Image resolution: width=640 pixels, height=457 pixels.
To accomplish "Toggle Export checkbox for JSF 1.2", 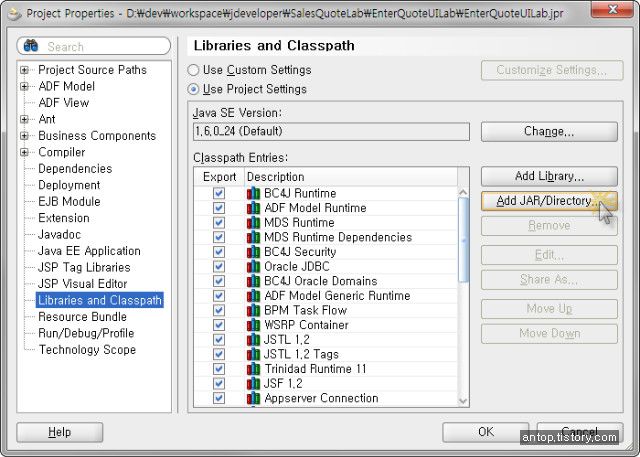I will [x=219, y=384].
